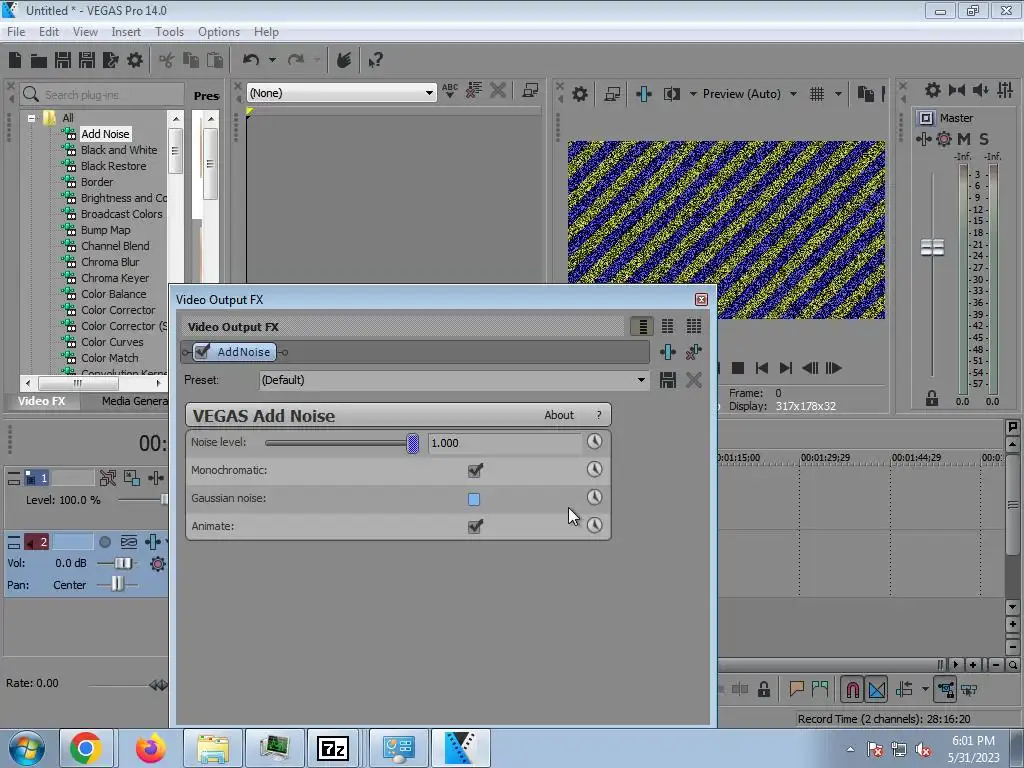
Task: Stop playback with the square button
Action: [738, 368]
